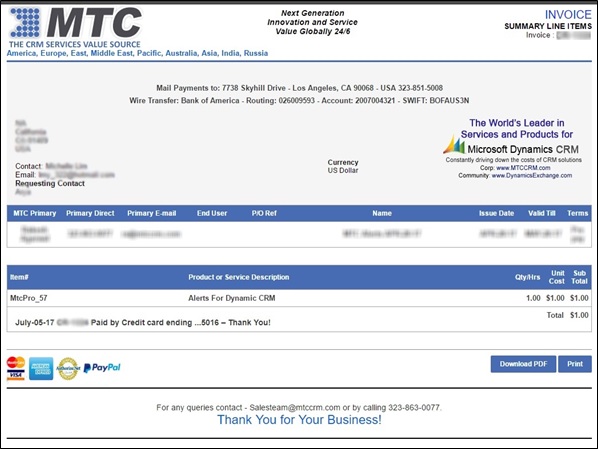This screenshot has width=598, height=449.
Task: Select the MtcPro_57 item number
Action: tap(29, 298)
